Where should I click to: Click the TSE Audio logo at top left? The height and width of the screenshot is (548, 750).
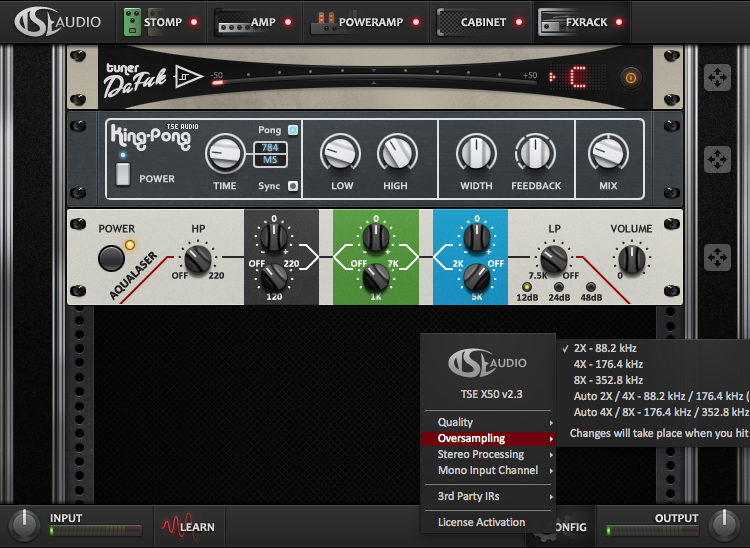click(x=57, y=22)
